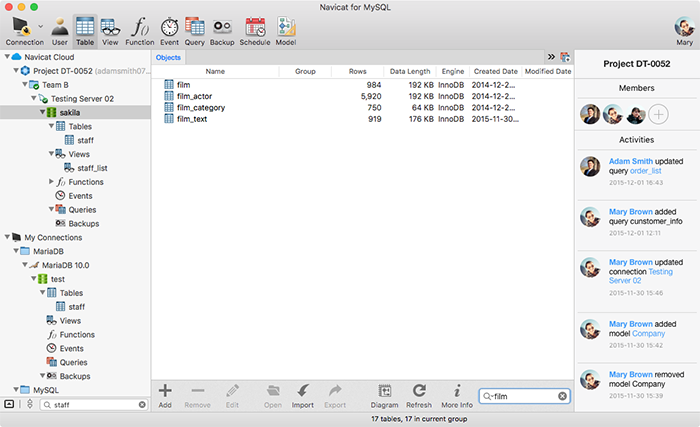Click the staff sidebar search field
This screenshot has height=427, width=700.
(94, 405)
